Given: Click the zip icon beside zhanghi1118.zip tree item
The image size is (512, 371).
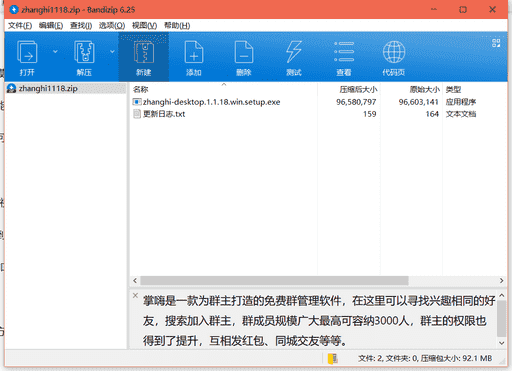Looking at the screenshot, I should [12, 88].
